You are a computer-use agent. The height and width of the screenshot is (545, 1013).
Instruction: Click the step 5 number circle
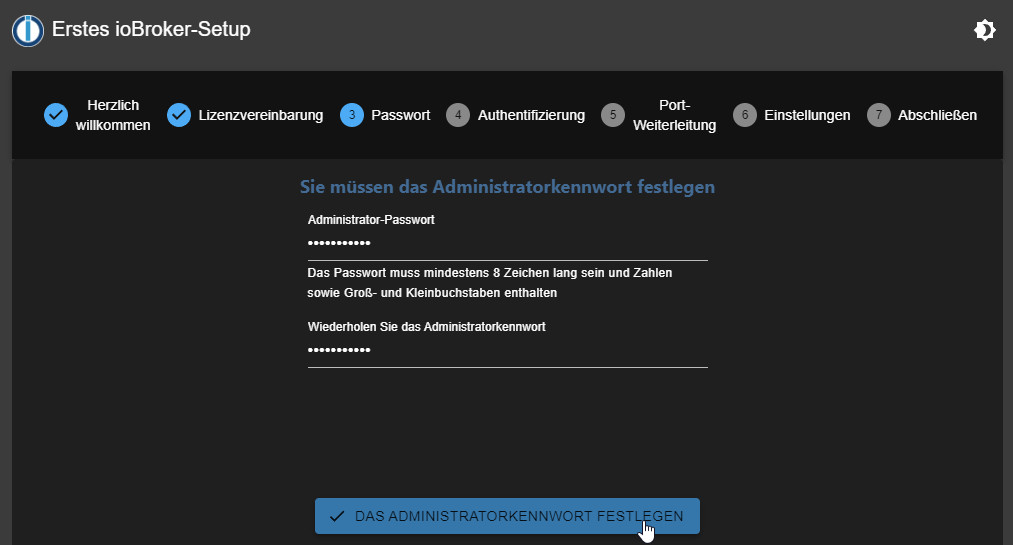click(612, 115)
